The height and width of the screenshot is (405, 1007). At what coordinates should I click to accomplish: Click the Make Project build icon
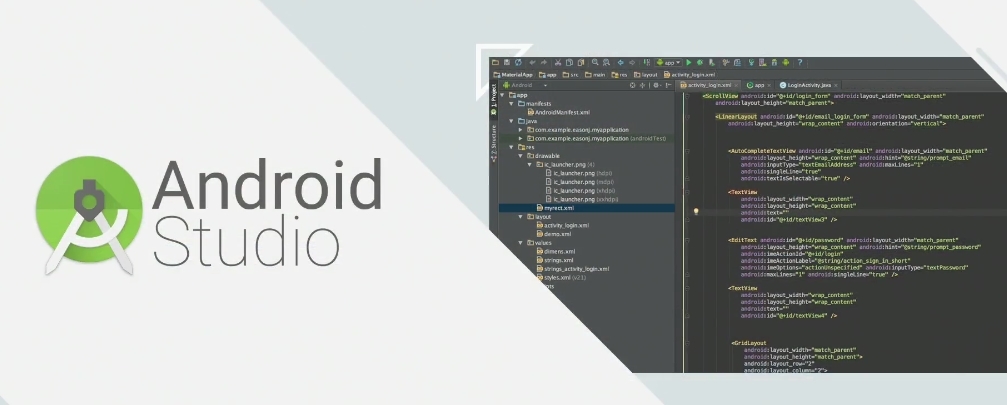(647, 62)
